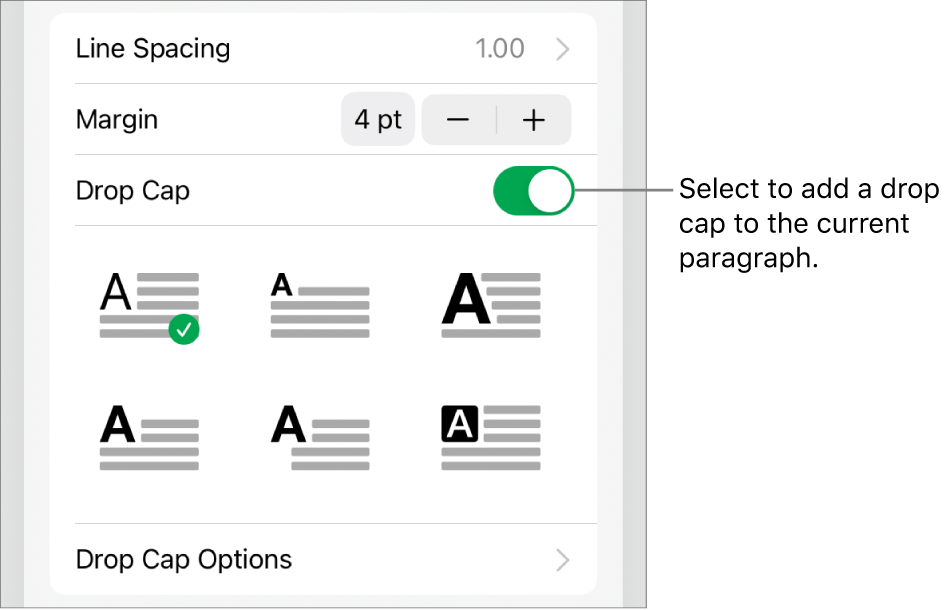950x610 pixels.
Task: Expand Line Spacing using its chevron arrow
Action: (563, 49)
